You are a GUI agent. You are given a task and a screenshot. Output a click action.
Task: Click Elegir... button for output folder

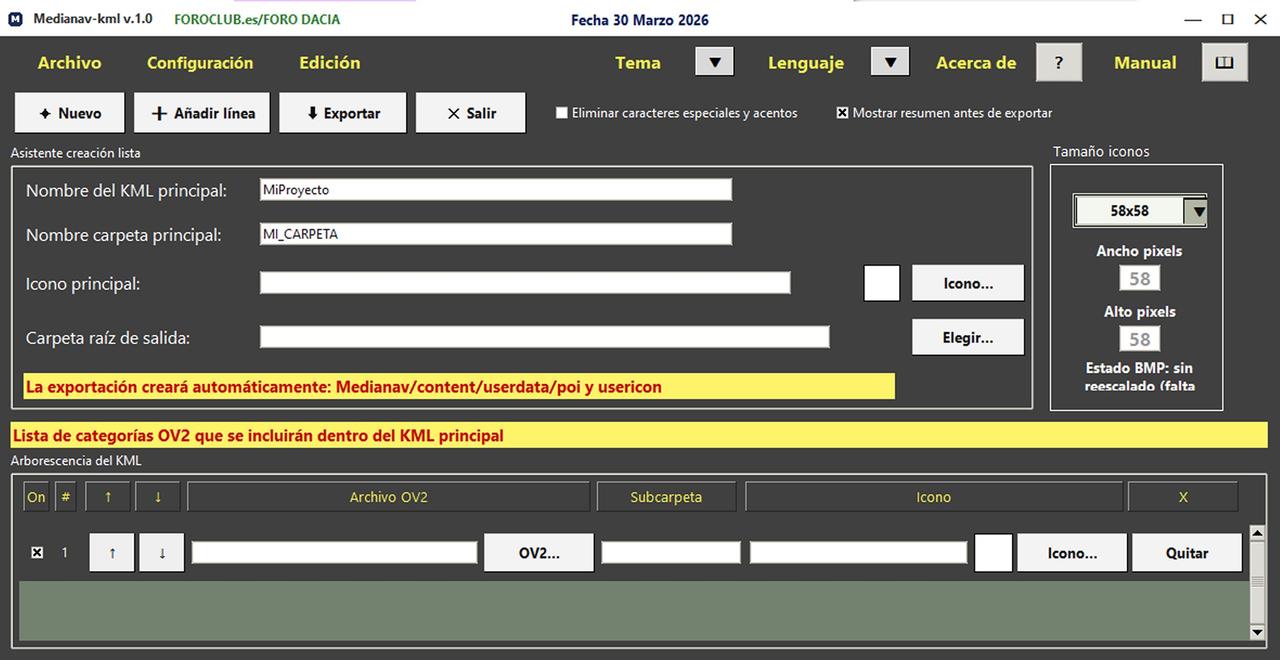click(x=968, y=337)
